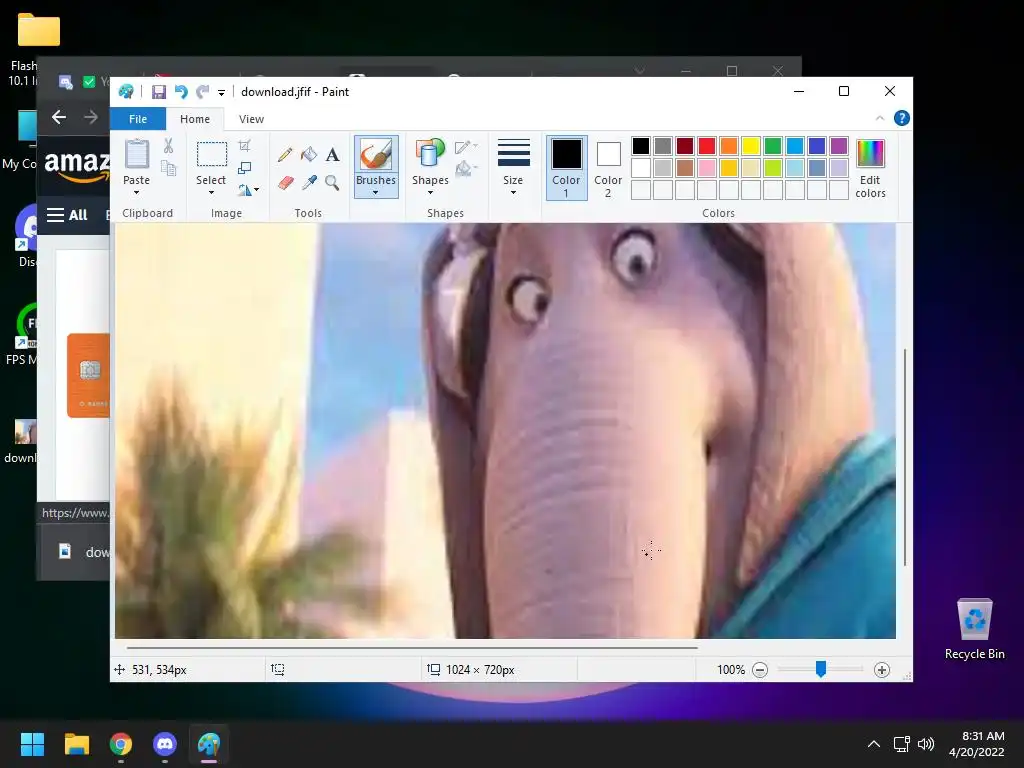Choose the Fill with color bucket tool

click(309, 154)
